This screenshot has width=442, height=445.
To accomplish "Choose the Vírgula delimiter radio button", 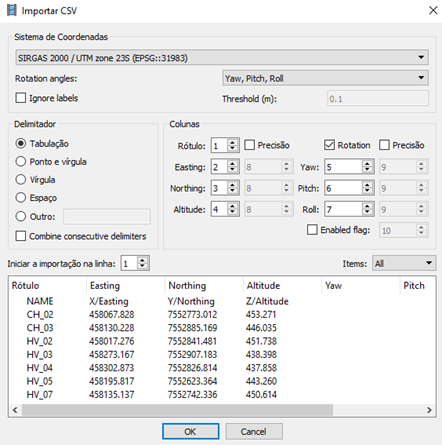I will 21,180.
